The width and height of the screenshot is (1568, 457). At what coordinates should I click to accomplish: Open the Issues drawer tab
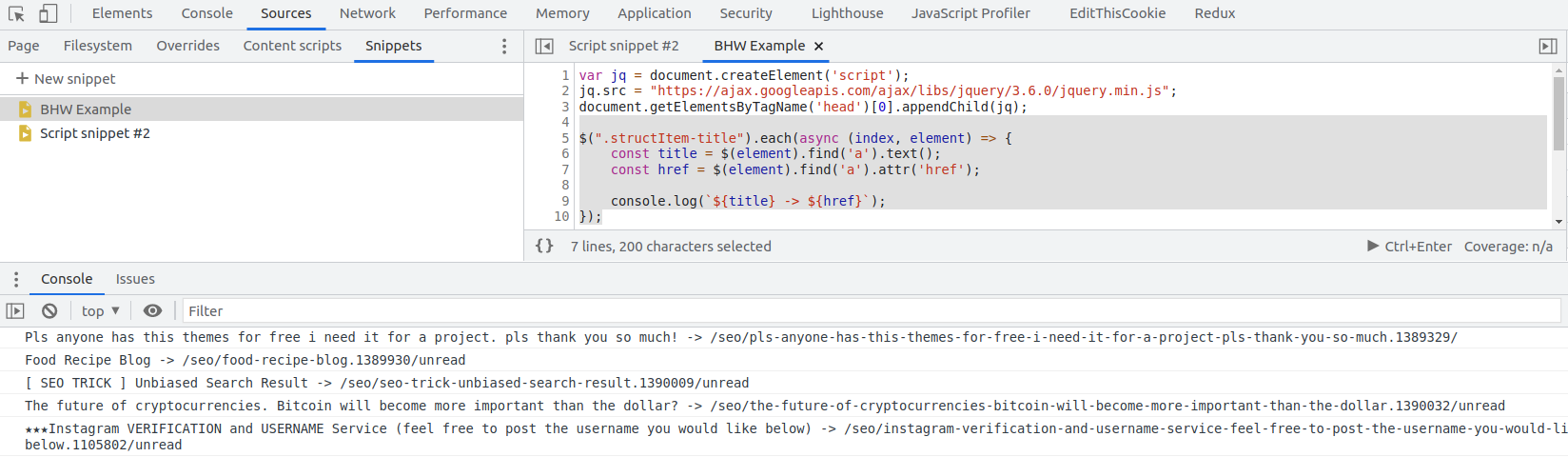click(x=135, y=279)
